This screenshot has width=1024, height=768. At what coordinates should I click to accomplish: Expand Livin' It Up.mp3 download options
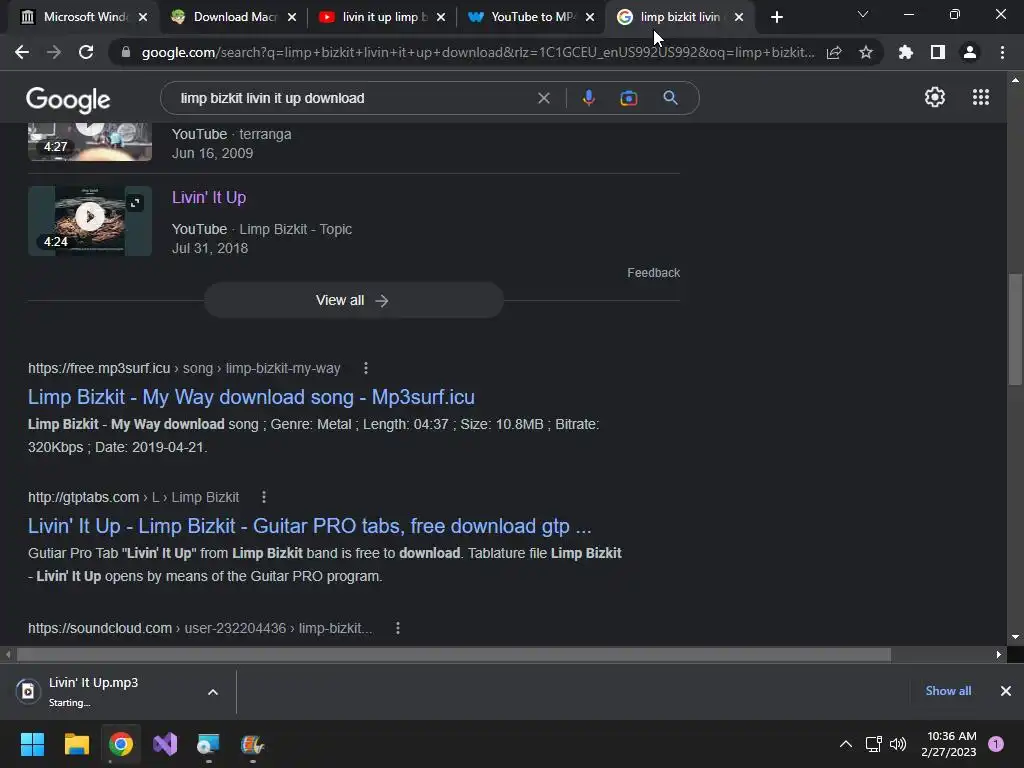[x=213, y=692]
